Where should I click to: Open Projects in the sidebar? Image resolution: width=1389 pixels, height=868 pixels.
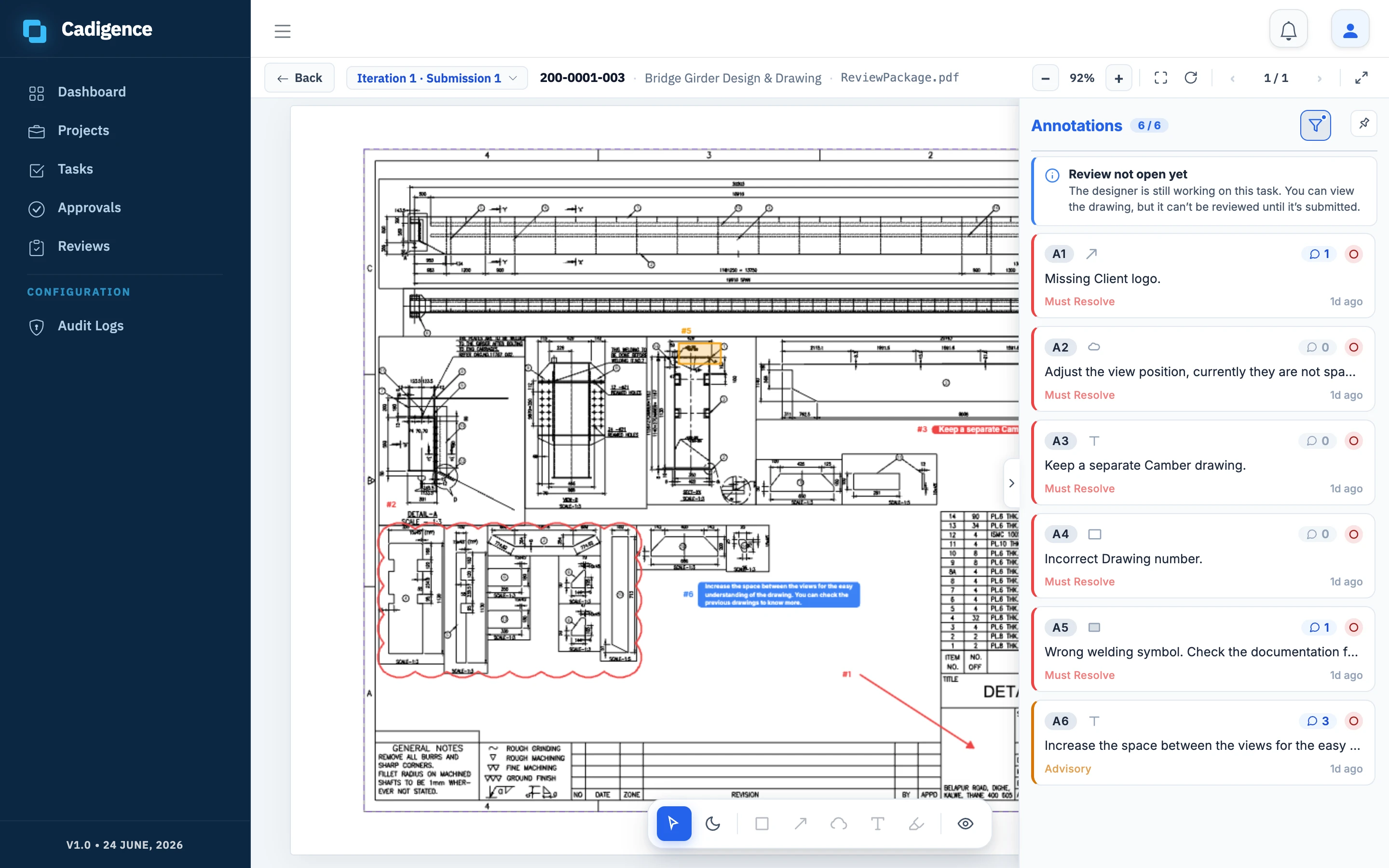click(125, 130)
